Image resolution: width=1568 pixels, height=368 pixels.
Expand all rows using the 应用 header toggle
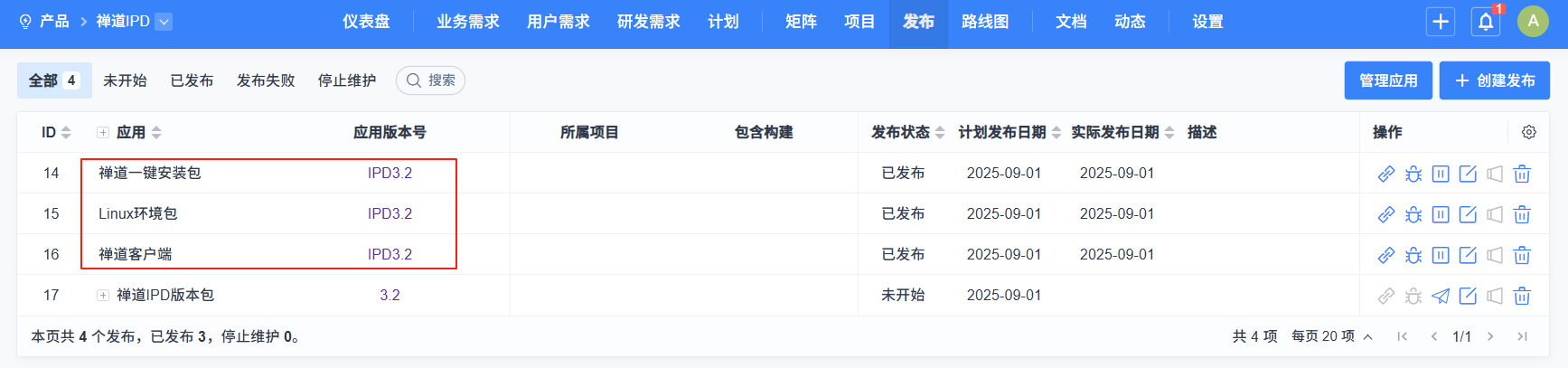click(103, 133)
